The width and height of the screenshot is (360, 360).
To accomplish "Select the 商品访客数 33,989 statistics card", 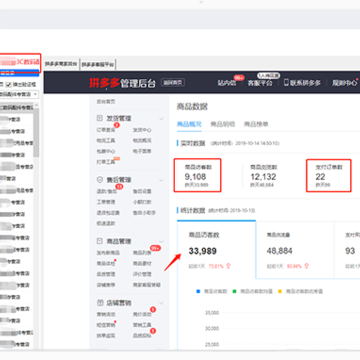I will point(216,249).
